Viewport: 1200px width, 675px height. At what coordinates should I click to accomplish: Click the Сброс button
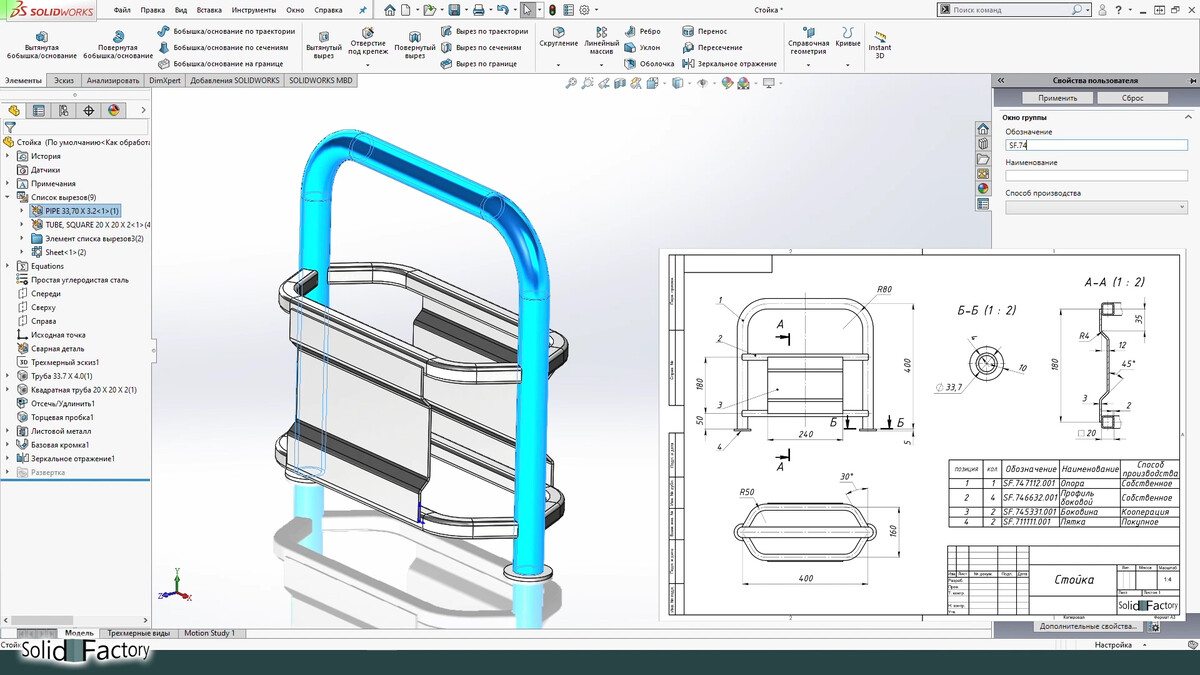click(1132, 98)
